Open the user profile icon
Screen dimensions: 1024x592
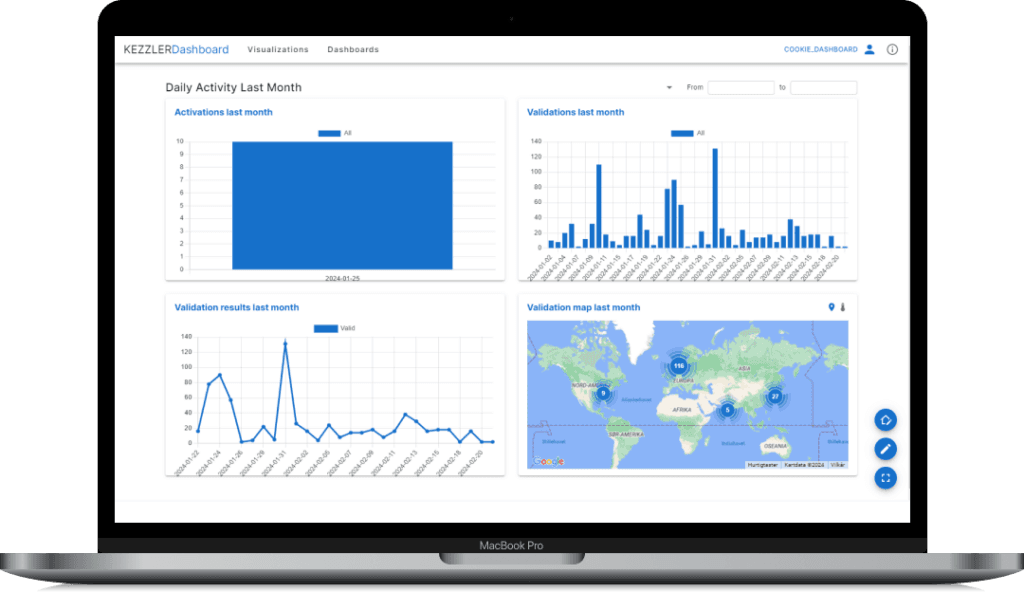[x=869, y=49]
